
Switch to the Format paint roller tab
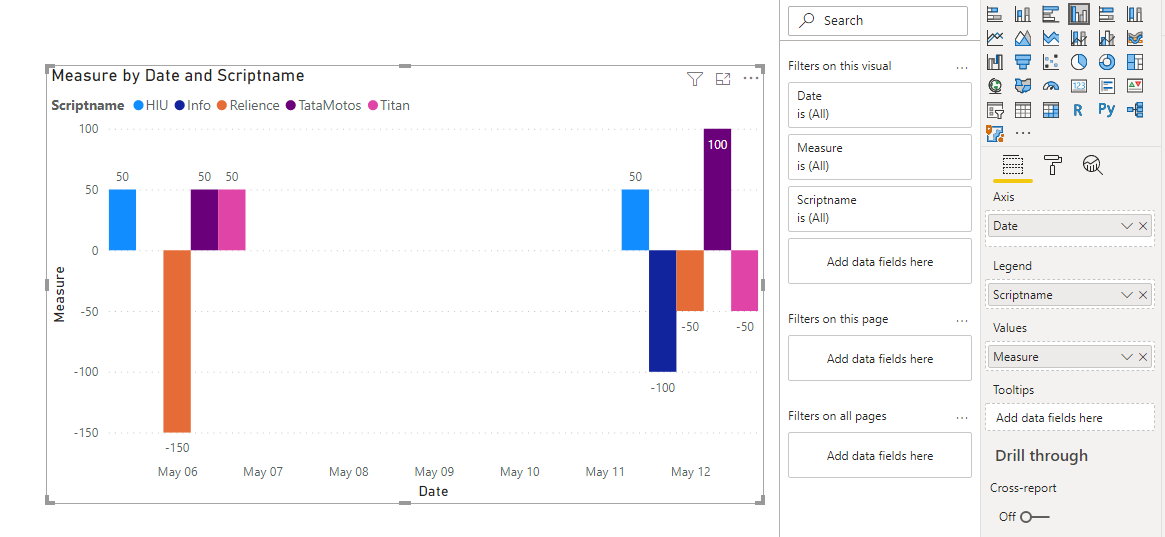point(1053,165)
